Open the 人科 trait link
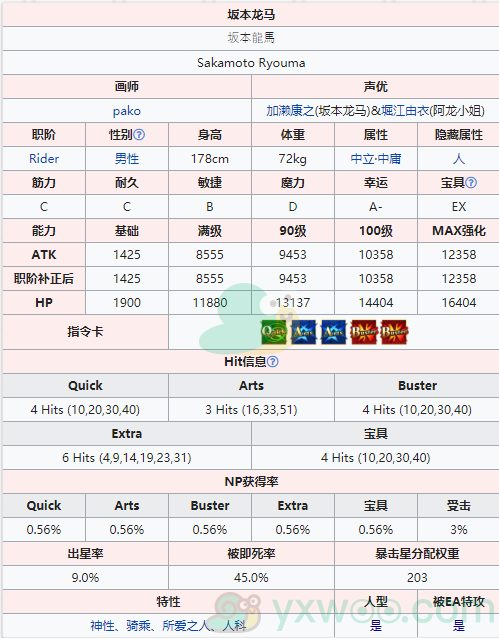 click(234, 625)
